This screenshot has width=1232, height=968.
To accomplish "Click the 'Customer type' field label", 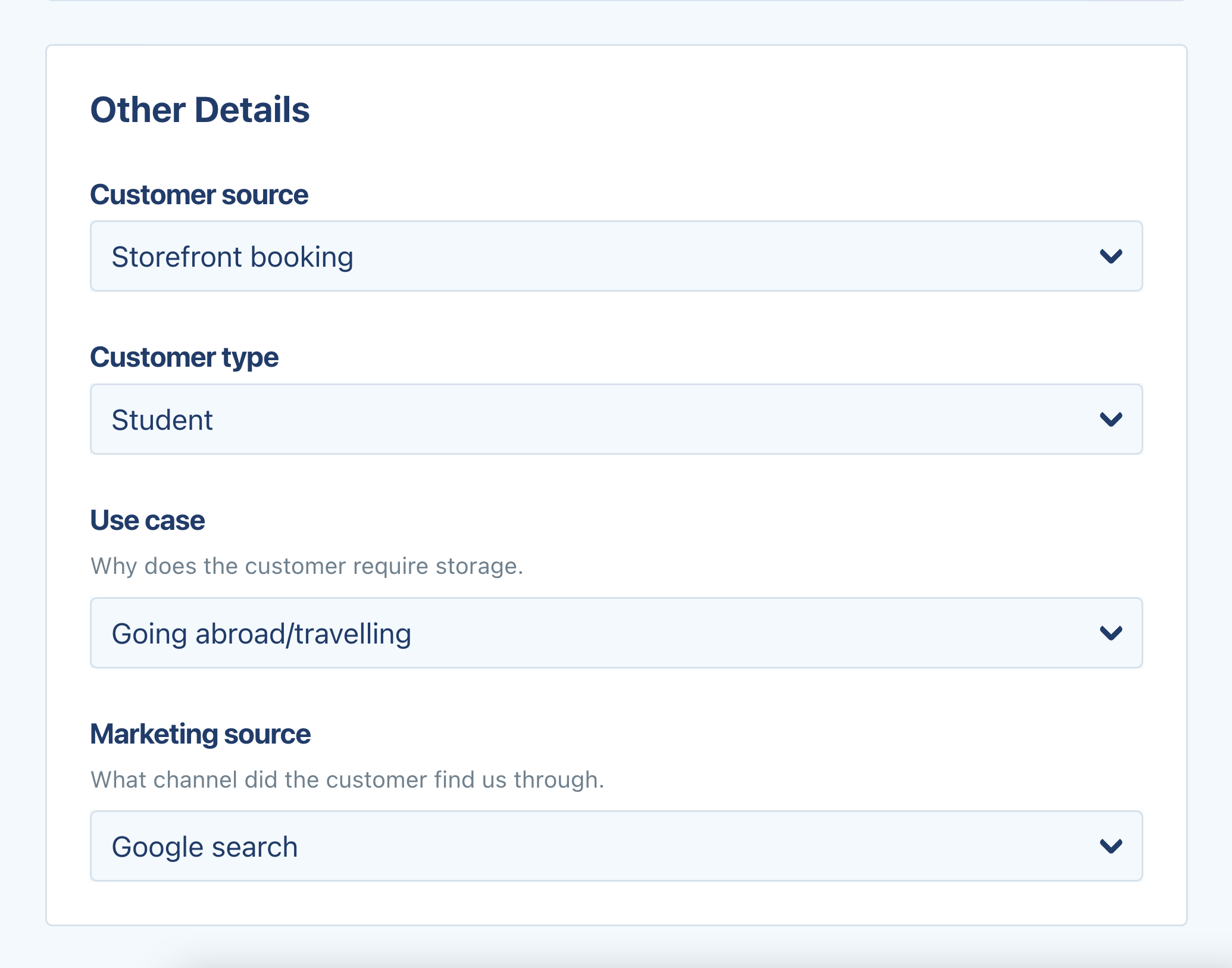I will point(184,358).
